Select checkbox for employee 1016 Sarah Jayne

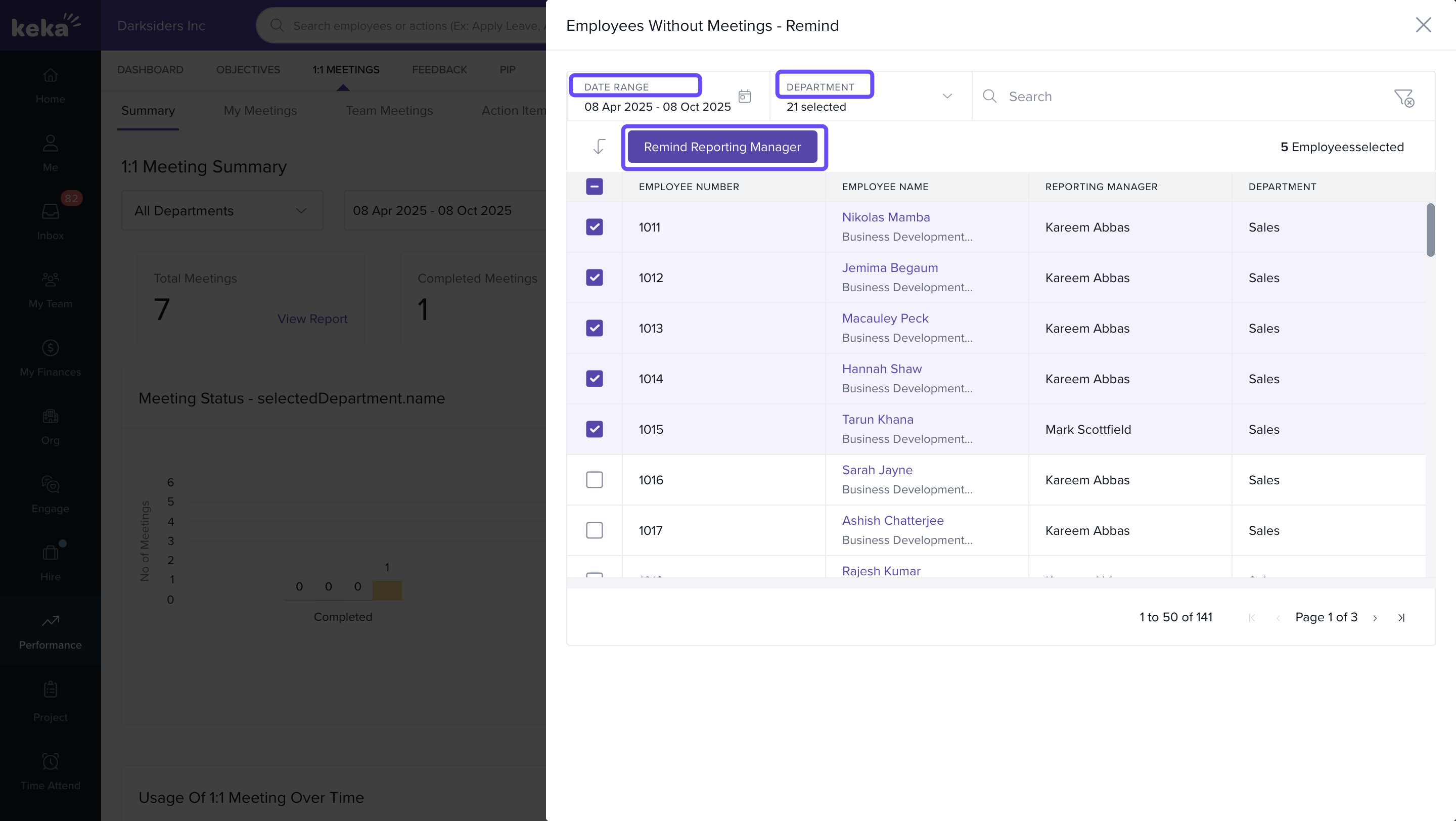pyautogui.click(x=594, y=480)
